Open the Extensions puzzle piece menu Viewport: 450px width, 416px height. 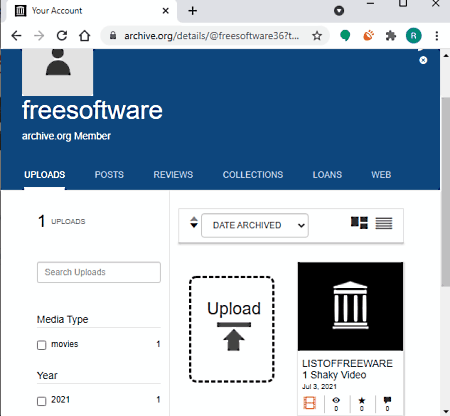pyautogui.click(x=391, y=35)
